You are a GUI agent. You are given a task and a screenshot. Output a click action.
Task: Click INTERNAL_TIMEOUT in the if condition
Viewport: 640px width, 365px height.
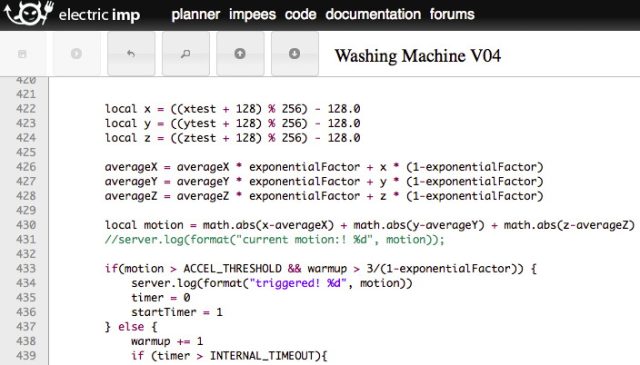(262, 356)
